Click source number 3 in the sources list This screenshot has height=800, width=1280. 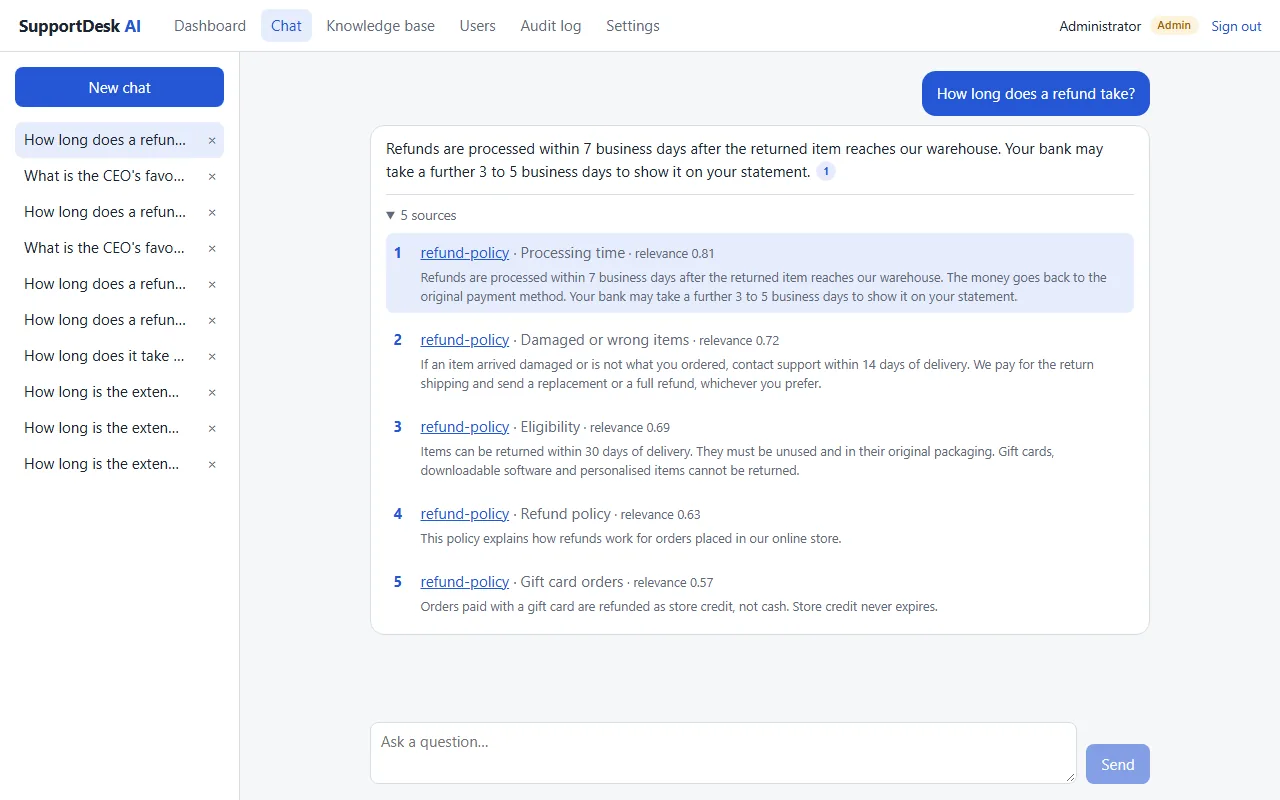(x=397, y=427)
